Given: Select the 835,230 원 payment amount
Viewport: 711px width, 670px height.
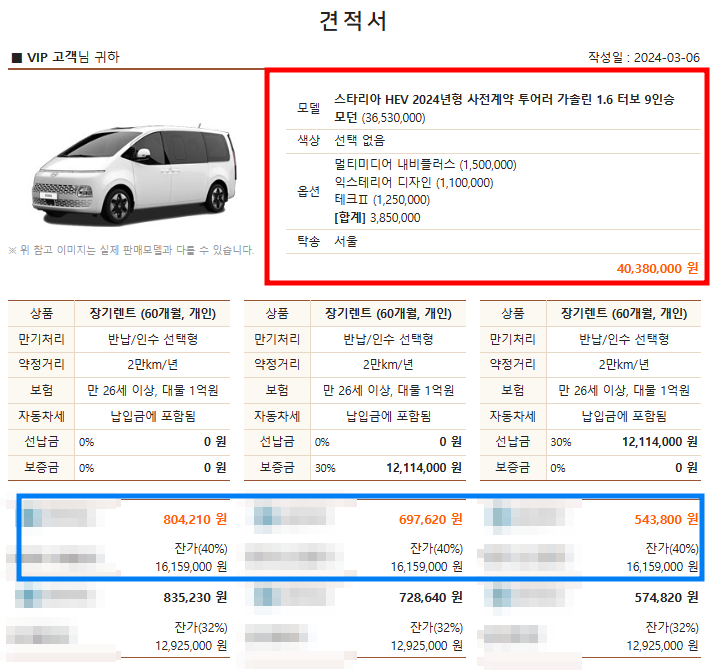Looking at the screenshot, I should 195,597.
